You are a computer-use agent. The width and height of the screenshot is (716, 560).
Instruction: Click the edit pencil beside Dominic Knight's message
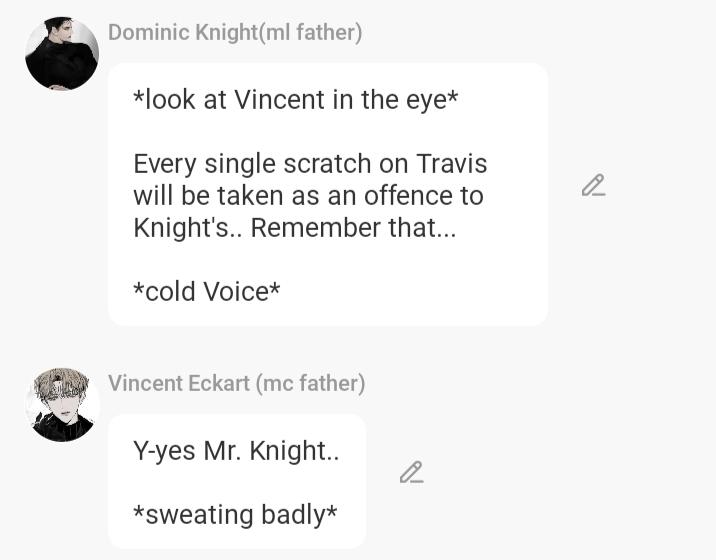pyautogui.click(x=593, y=186)
